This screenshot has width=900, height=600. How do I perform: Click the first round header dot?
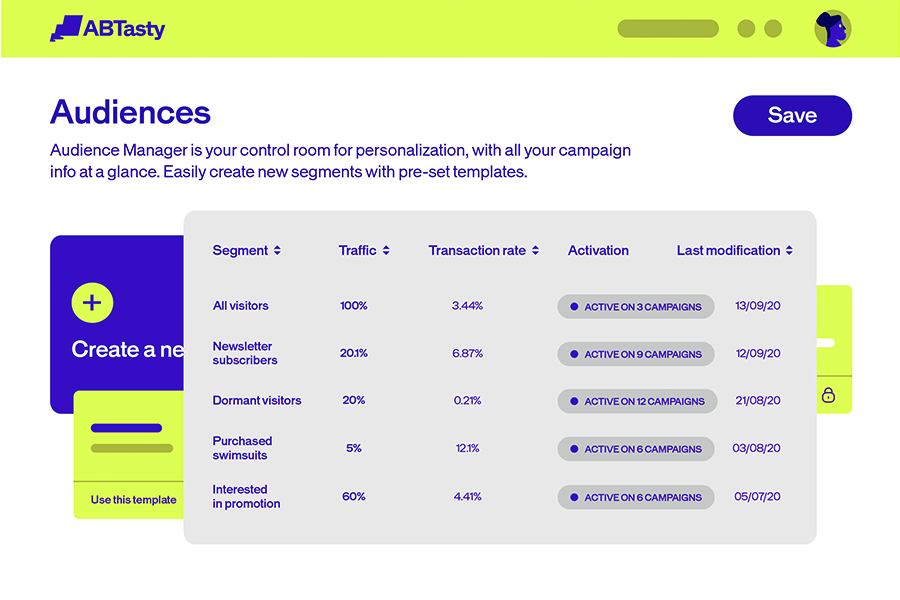746,29
